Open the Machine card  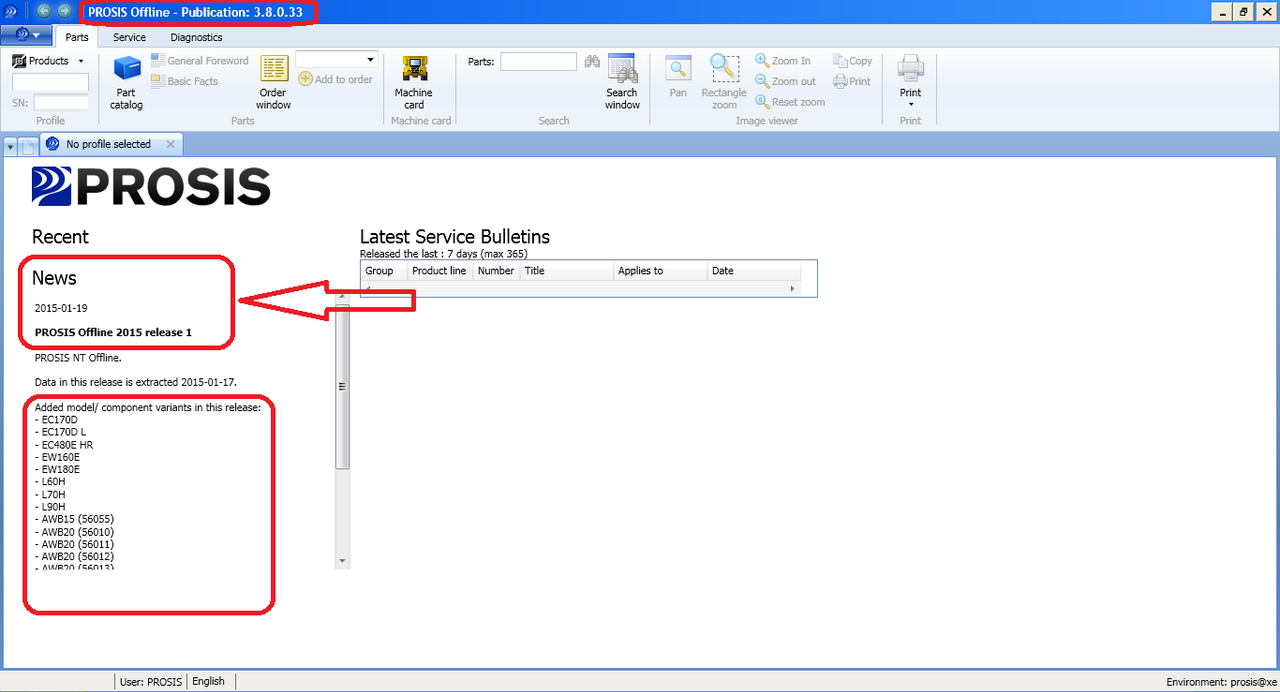(414, 82)
